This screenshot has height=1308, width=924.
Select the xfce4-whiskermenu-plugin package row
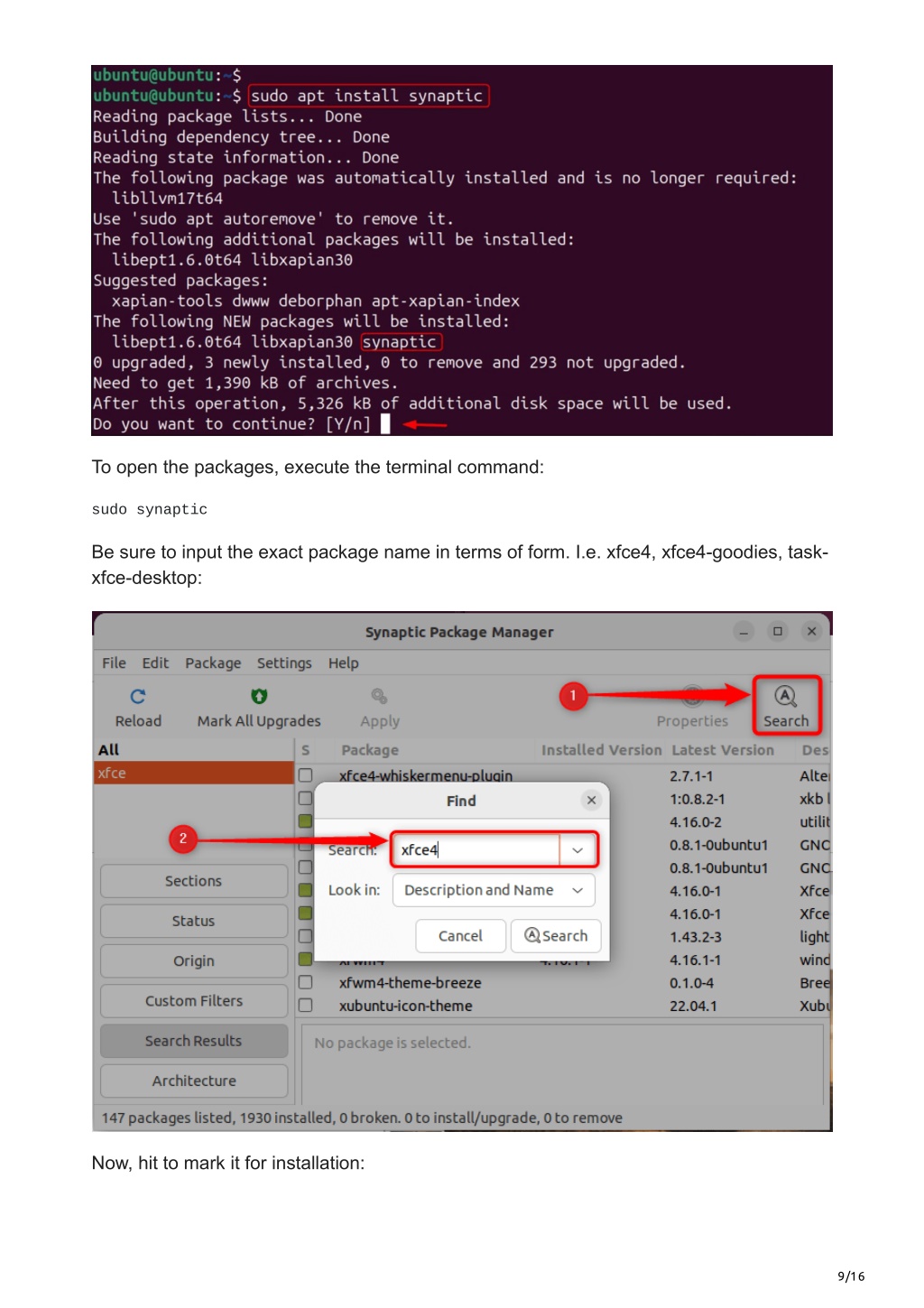tap(564, 775)
